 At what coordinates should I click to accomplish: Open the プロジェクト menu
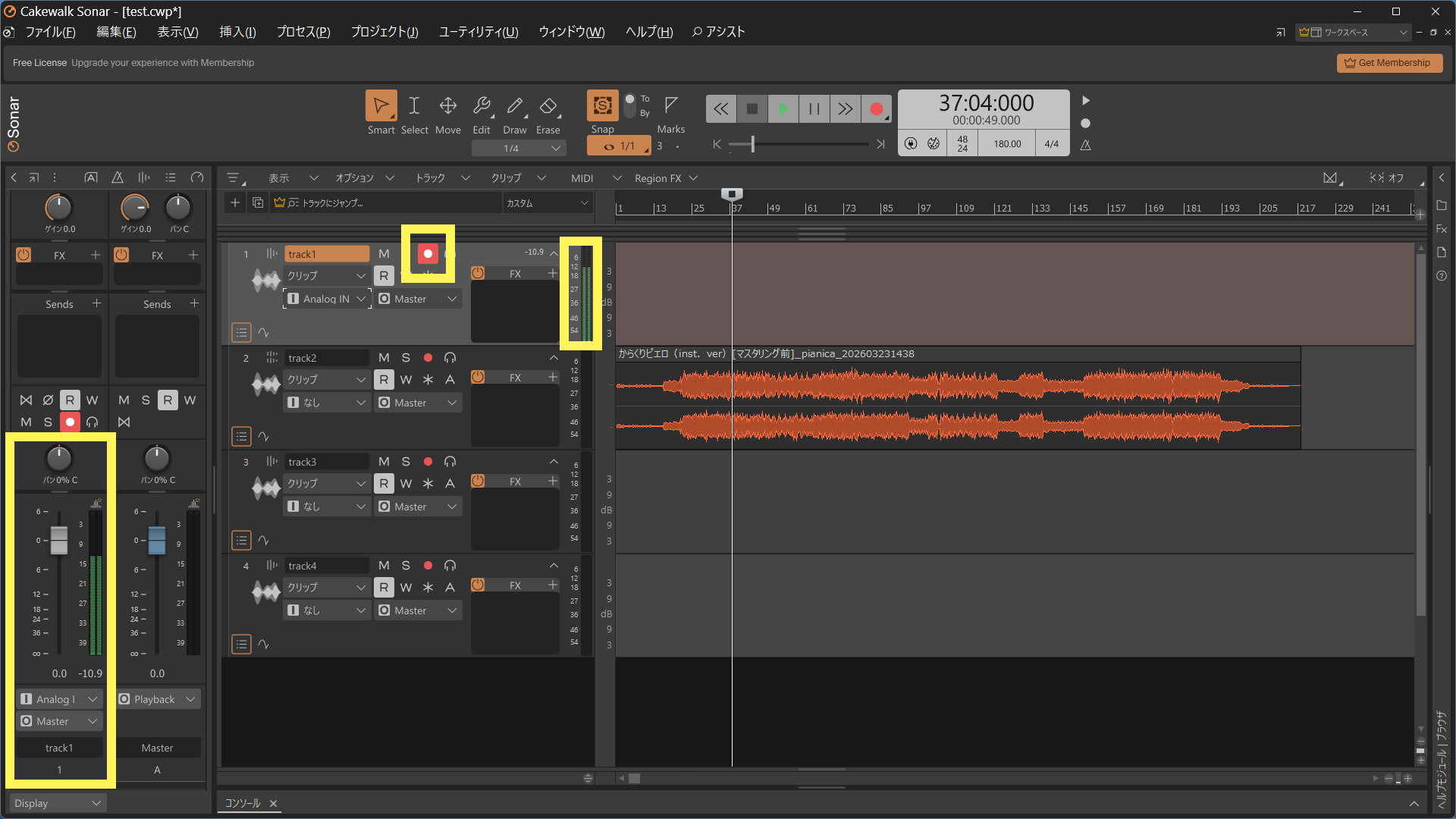pyautogui.click(x=384, y=32)
